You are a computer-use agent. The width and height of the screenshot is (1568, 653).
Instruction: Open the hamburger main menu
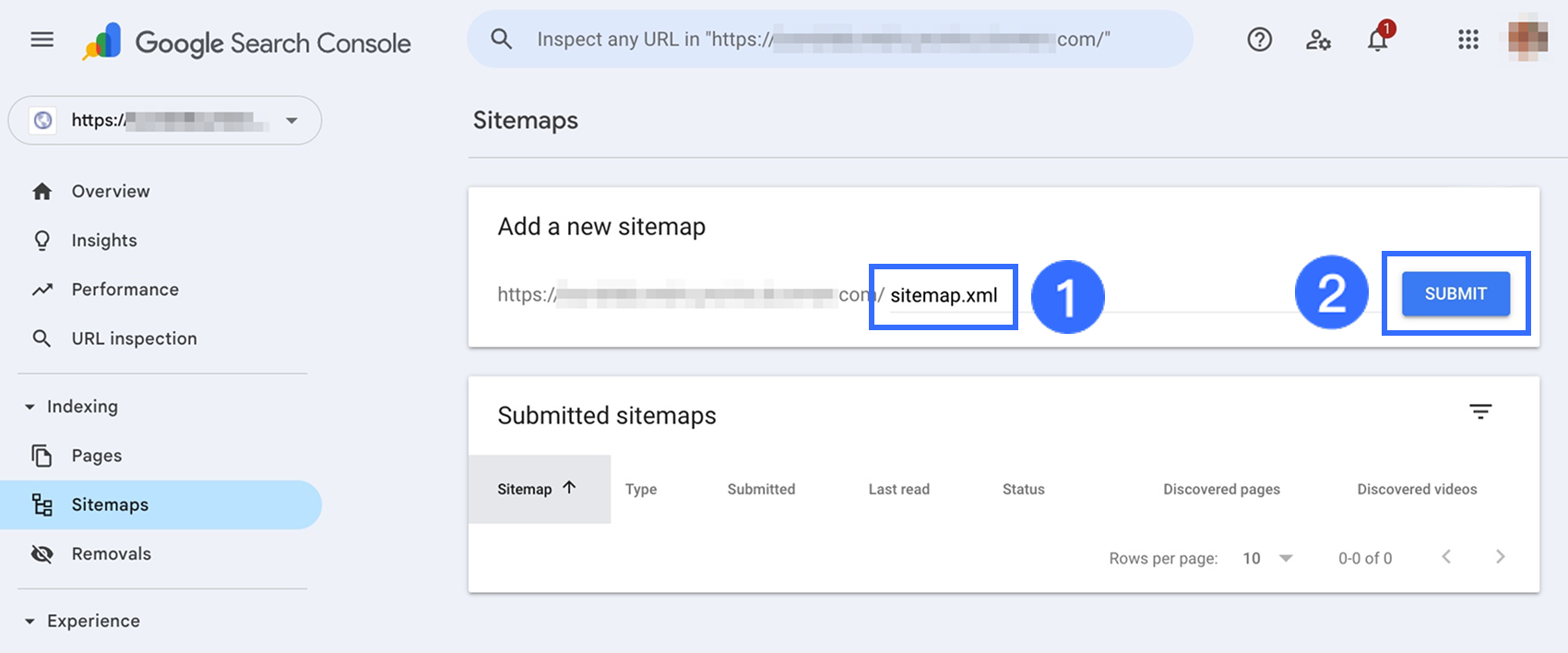point(42,40)
